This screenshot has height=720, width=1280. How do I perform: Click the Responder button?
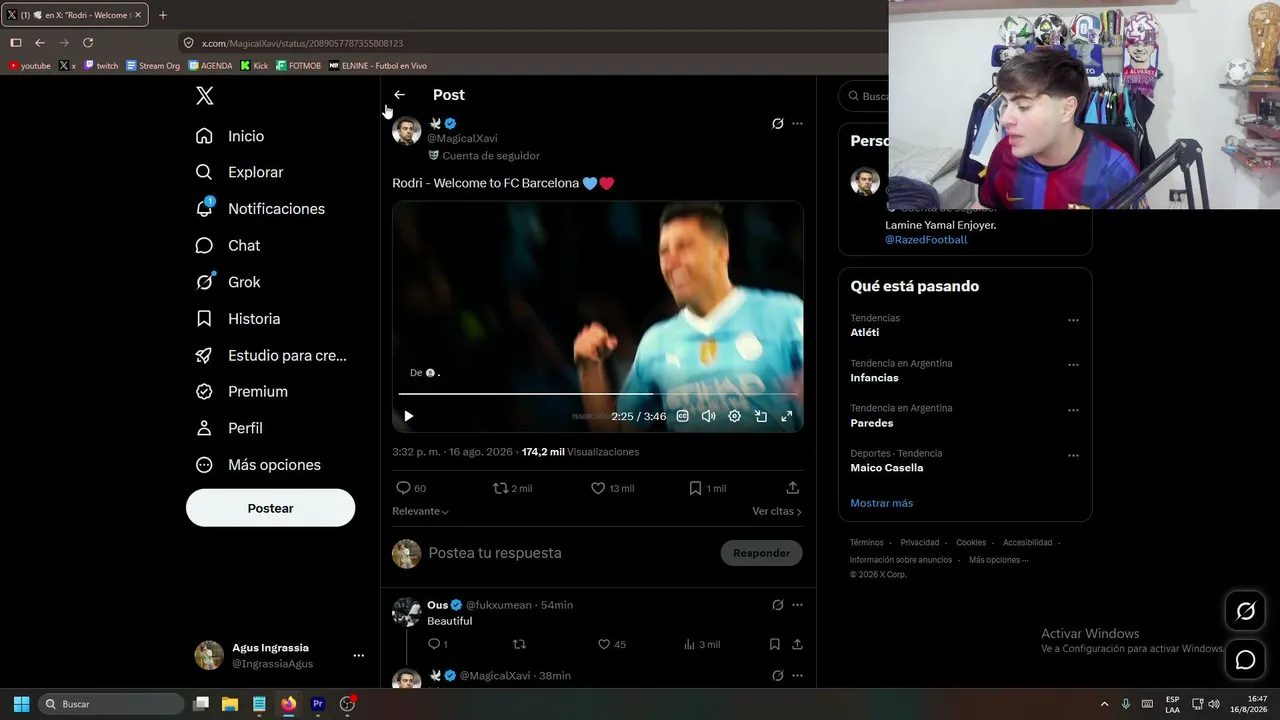tap(761, 553)
